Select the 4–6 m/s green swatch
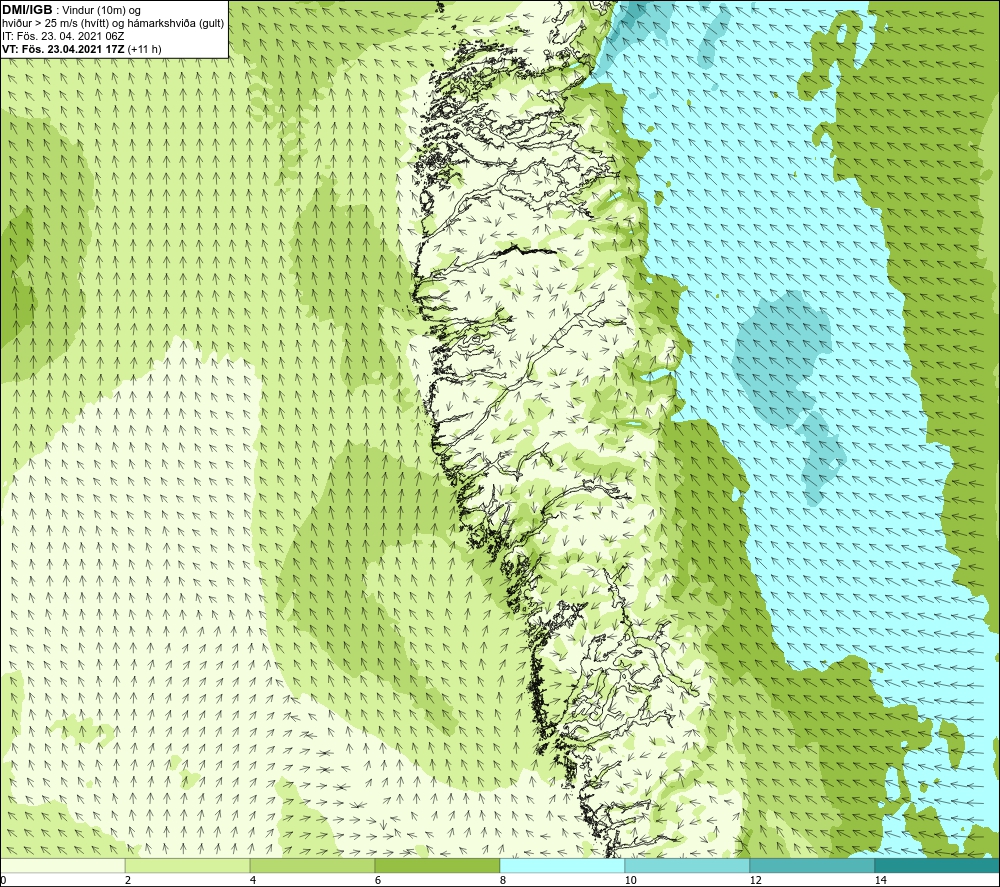The image size is (1000, 887). pyautogui.click(x=312, y=866)
